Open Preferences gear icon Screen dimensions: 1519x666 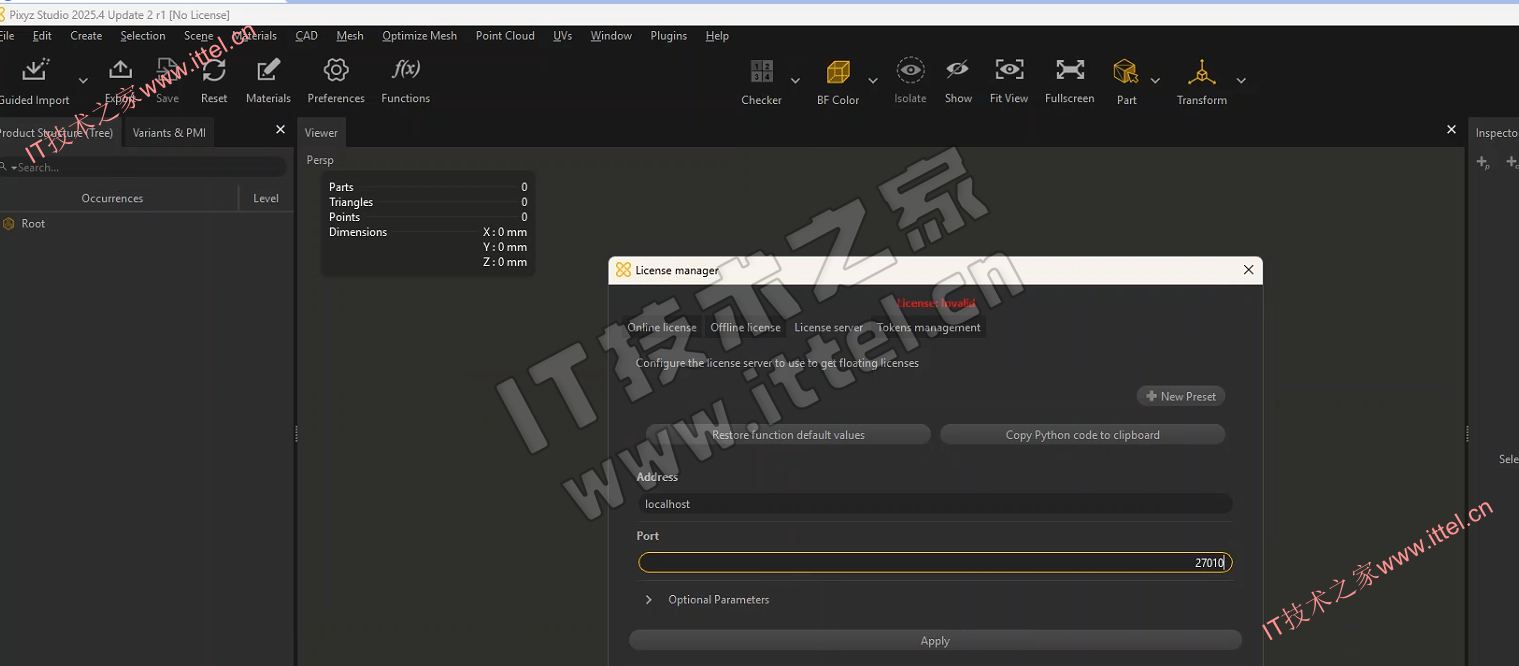[336, 71]
